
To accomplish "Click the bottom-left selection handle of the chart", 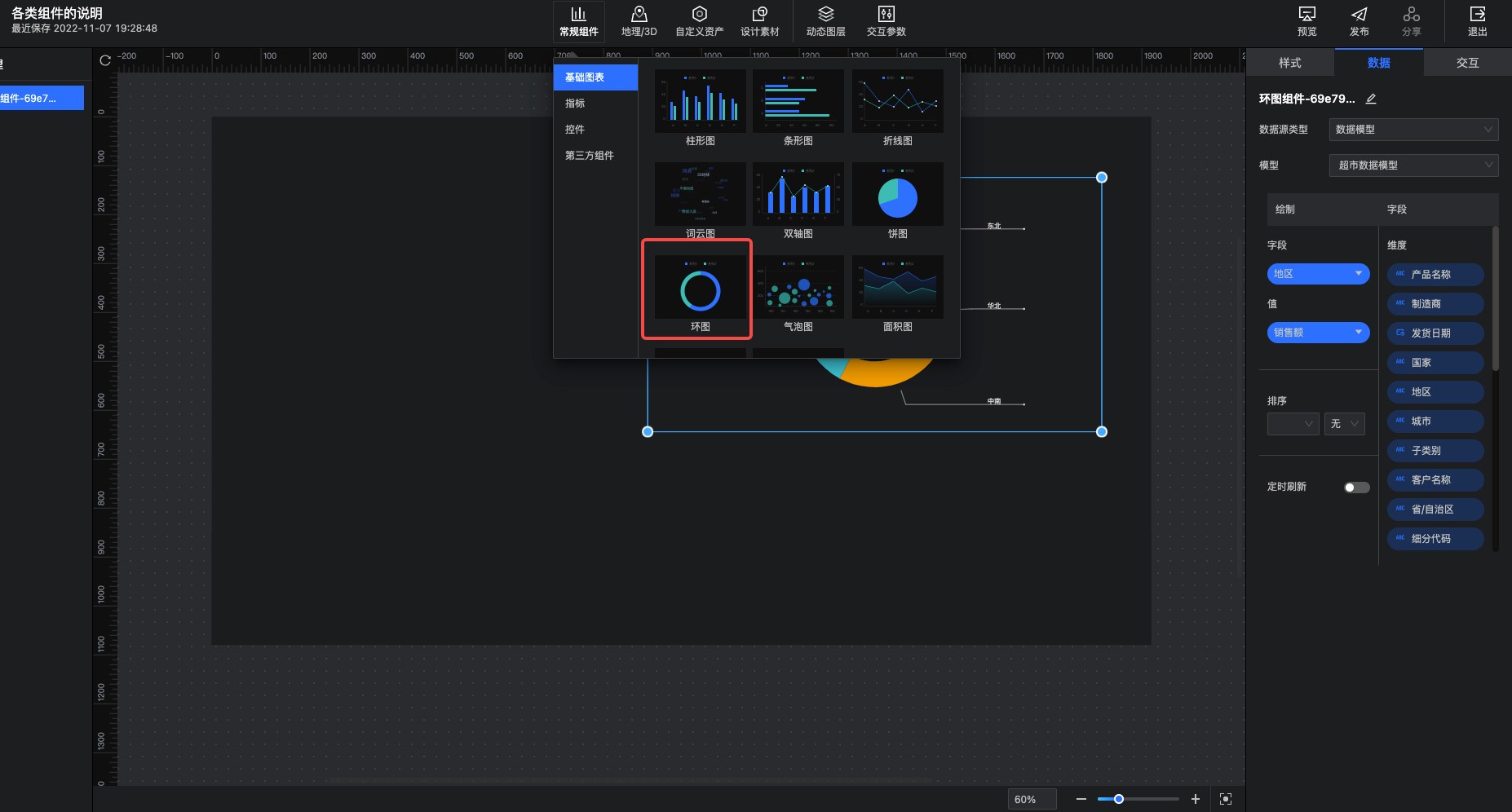I will (648, 431).
